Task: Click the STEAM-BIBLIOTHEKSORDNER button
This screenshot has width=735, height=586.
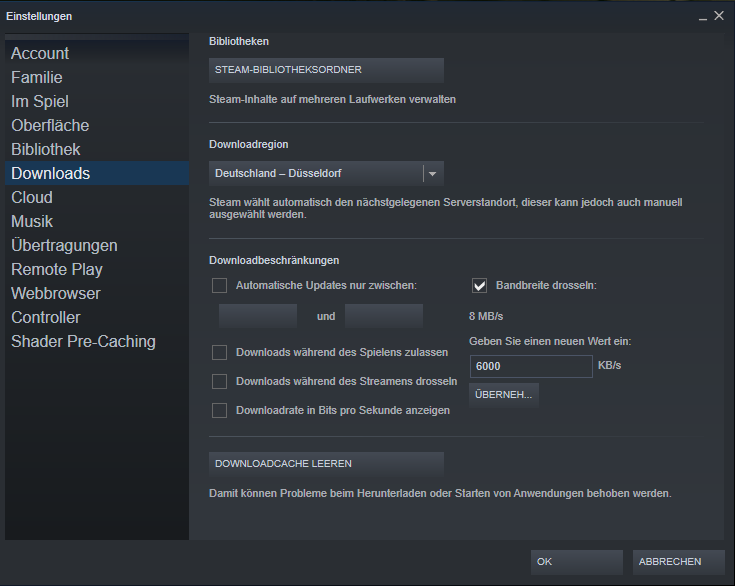Action: pyautogui.click(x=326, y=70)
